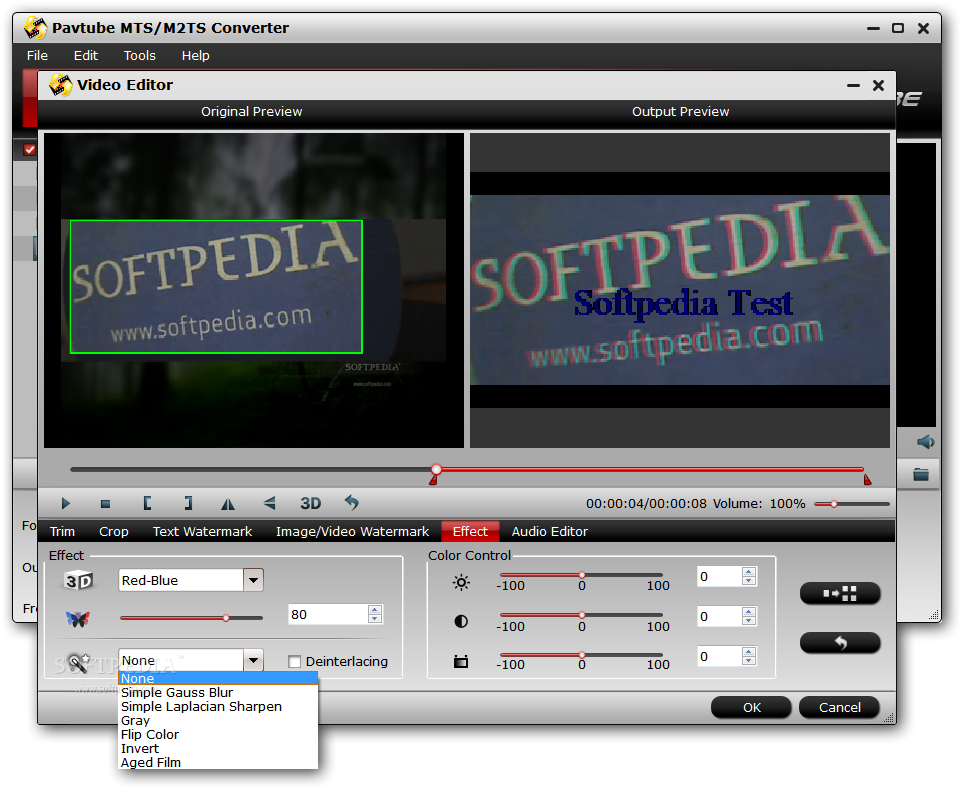
Task: Select Flip Color effect option
Action: click(x=218, y=734)
